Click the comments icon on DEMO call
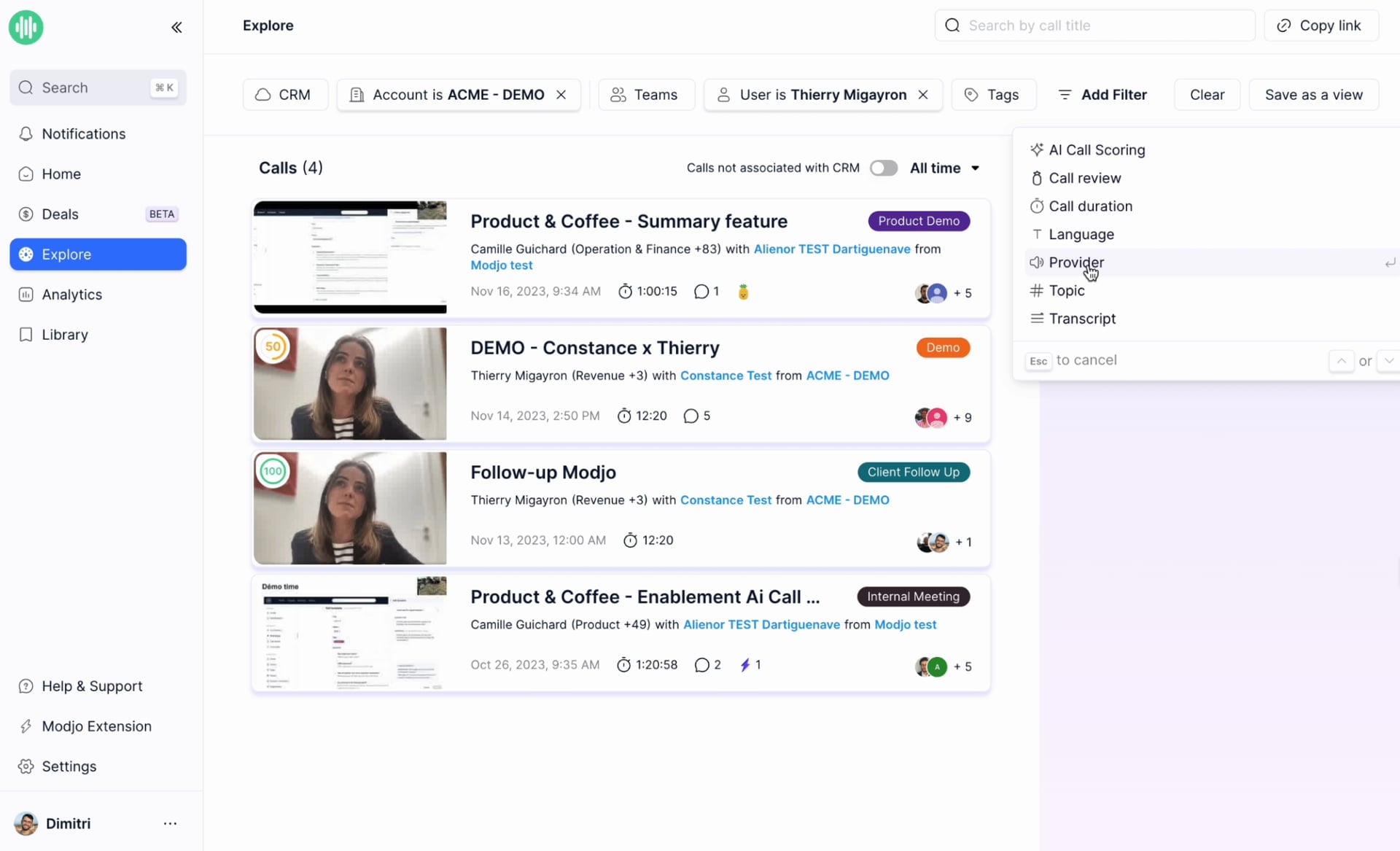Image resolution: width=1400 pixels, height=851 pixels. [691, 416]
